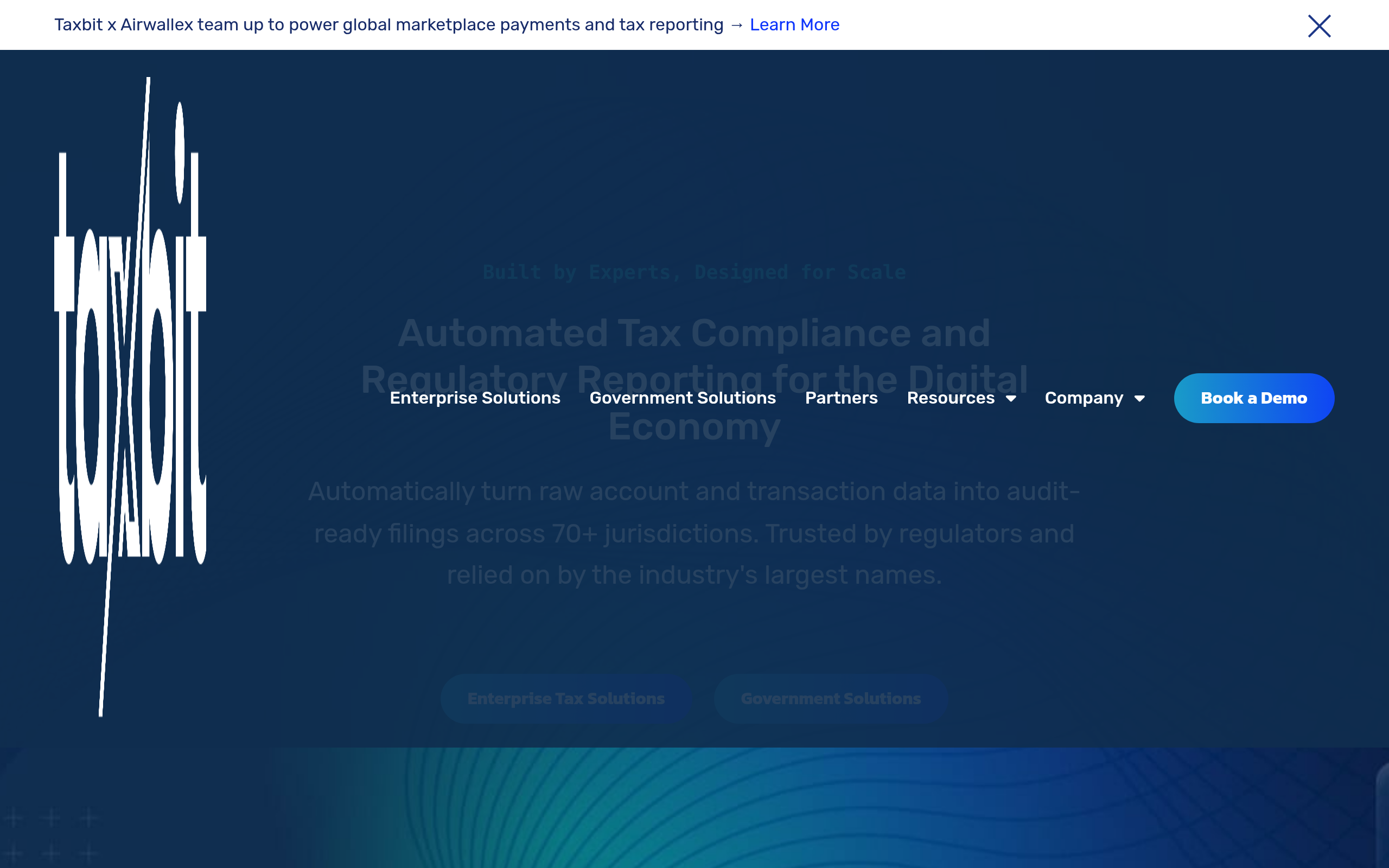Close the announcement banner
Viewport: 1389px width, 868px height.
tap(1319, 26)
